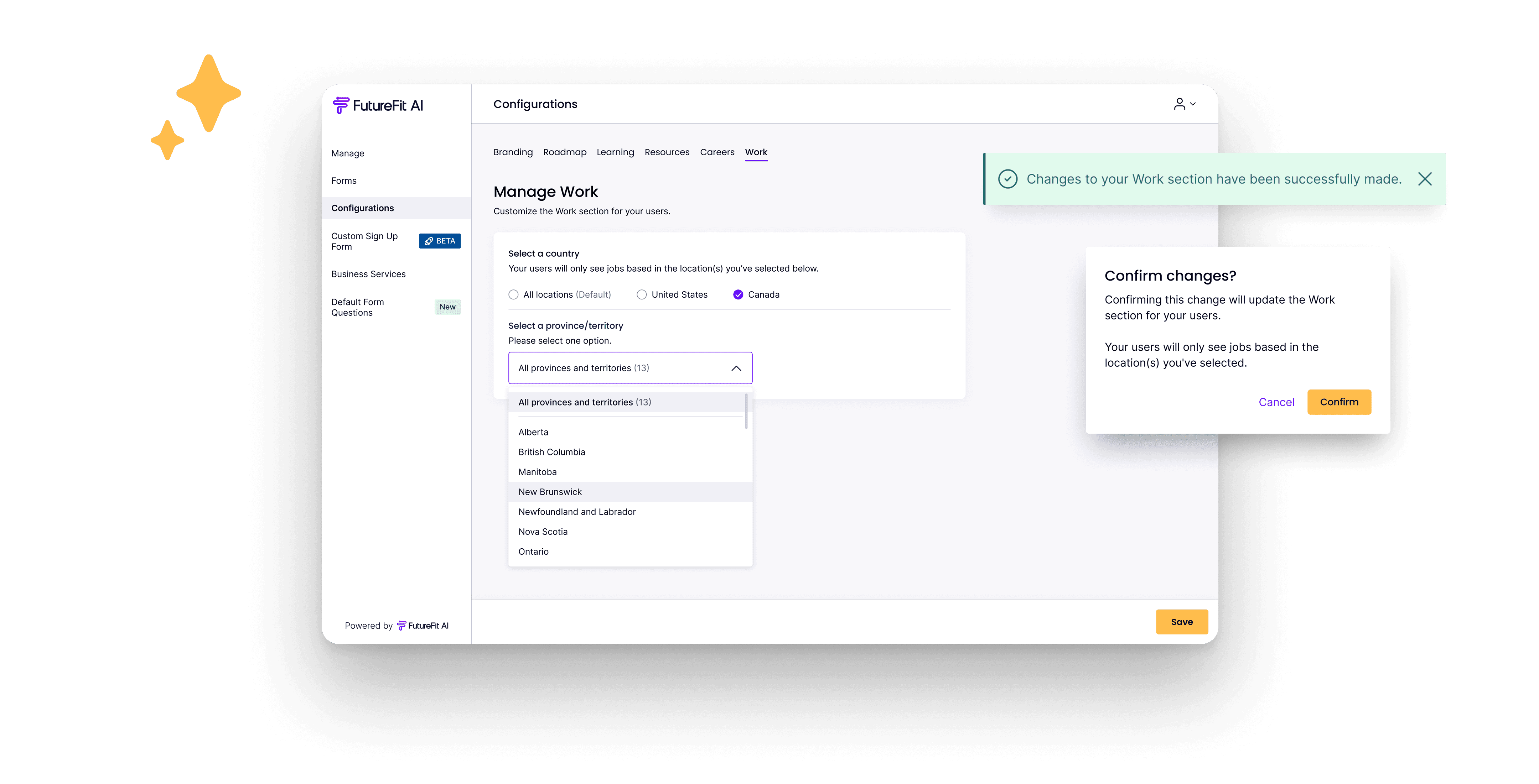This screenshot has width=1539, height=784.
Task: Click the FutureFit AI logo in the sidebar
Action: click(378, 106)
